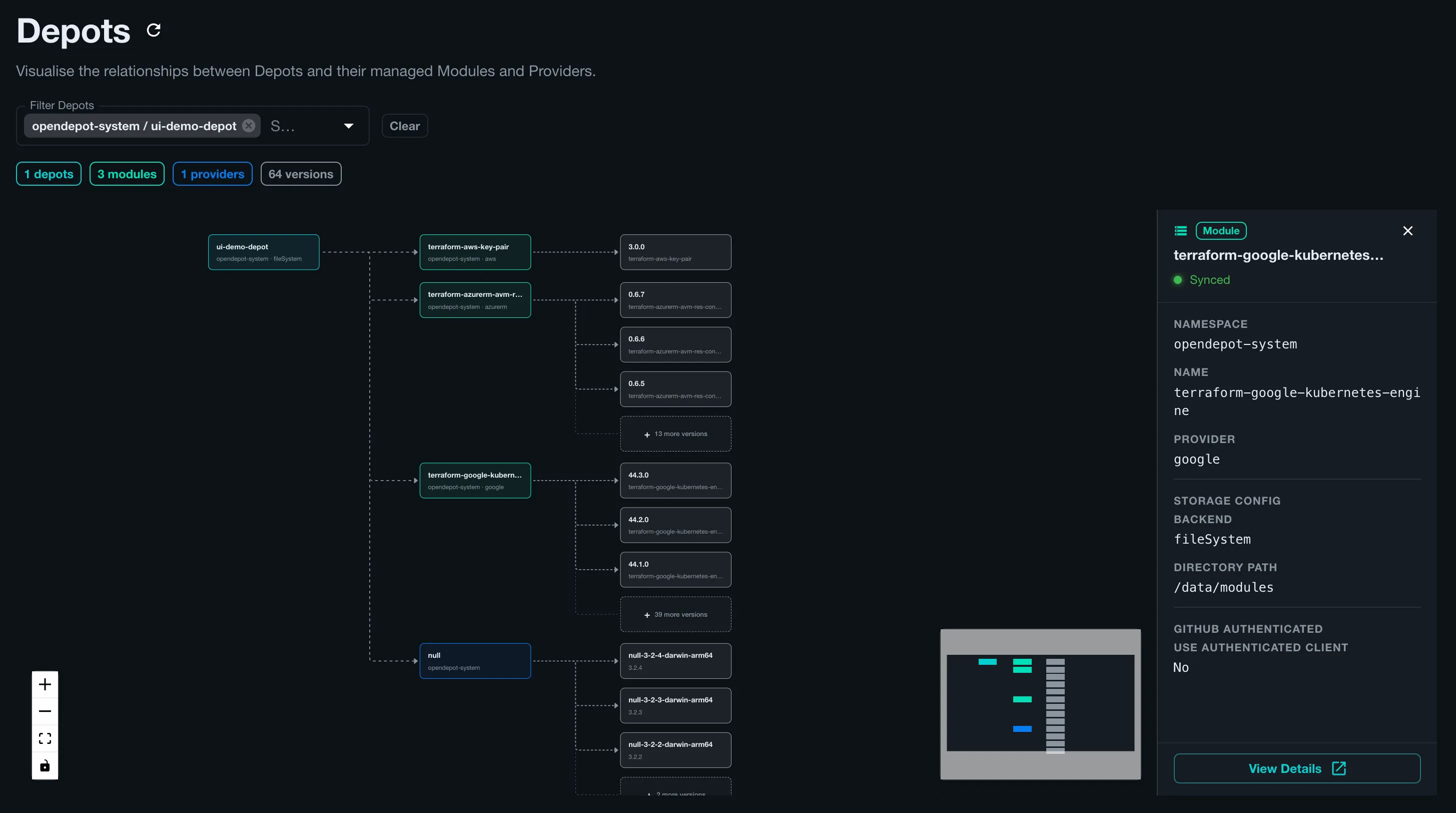Remove the ui-demo-depot filter chip
Image resolution: width=1456 pixels, height=813 pixels.
(x=248, y=126)
